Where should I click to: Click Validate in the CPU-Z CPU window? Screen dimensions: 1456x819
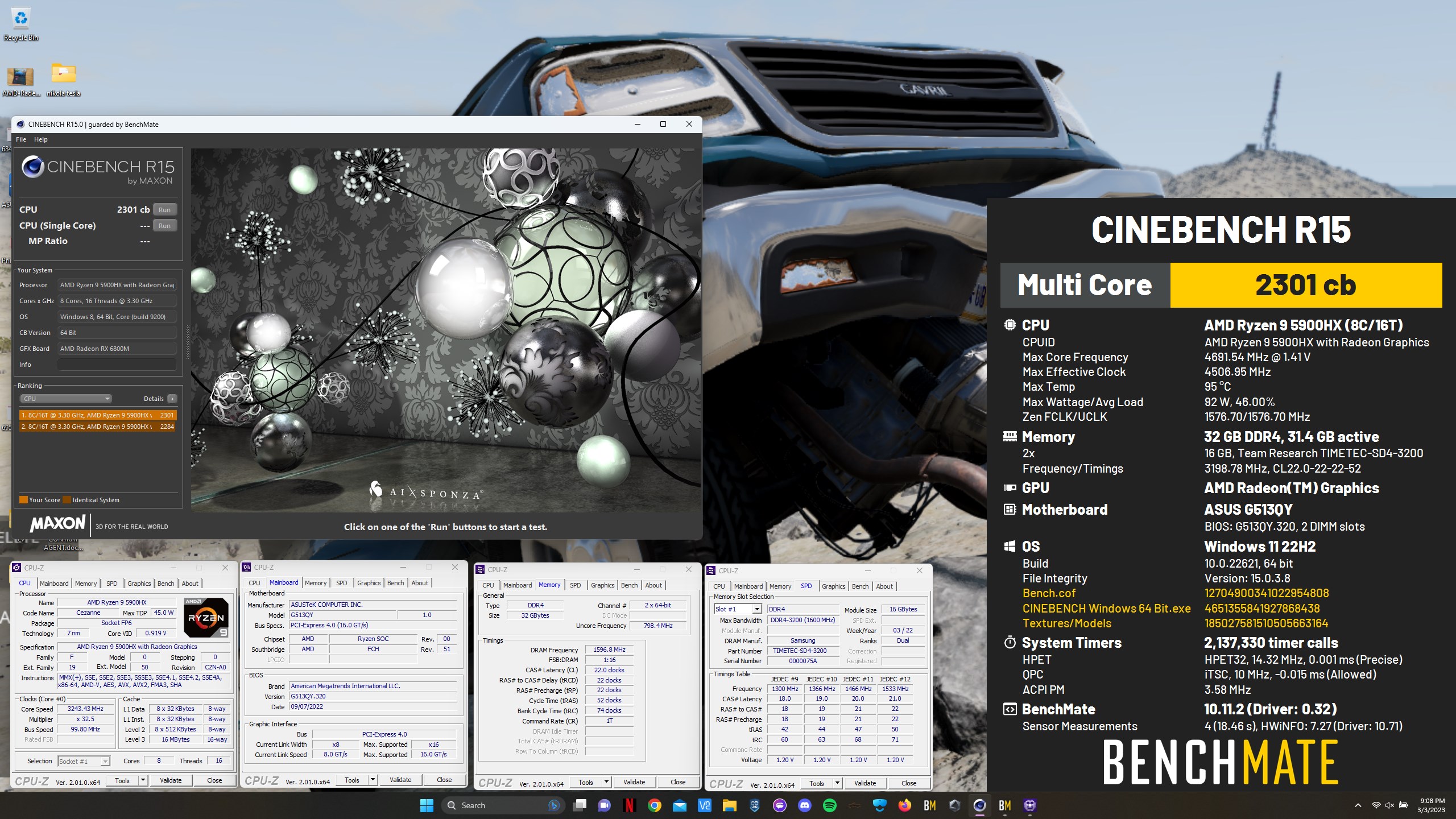[171, 780]
